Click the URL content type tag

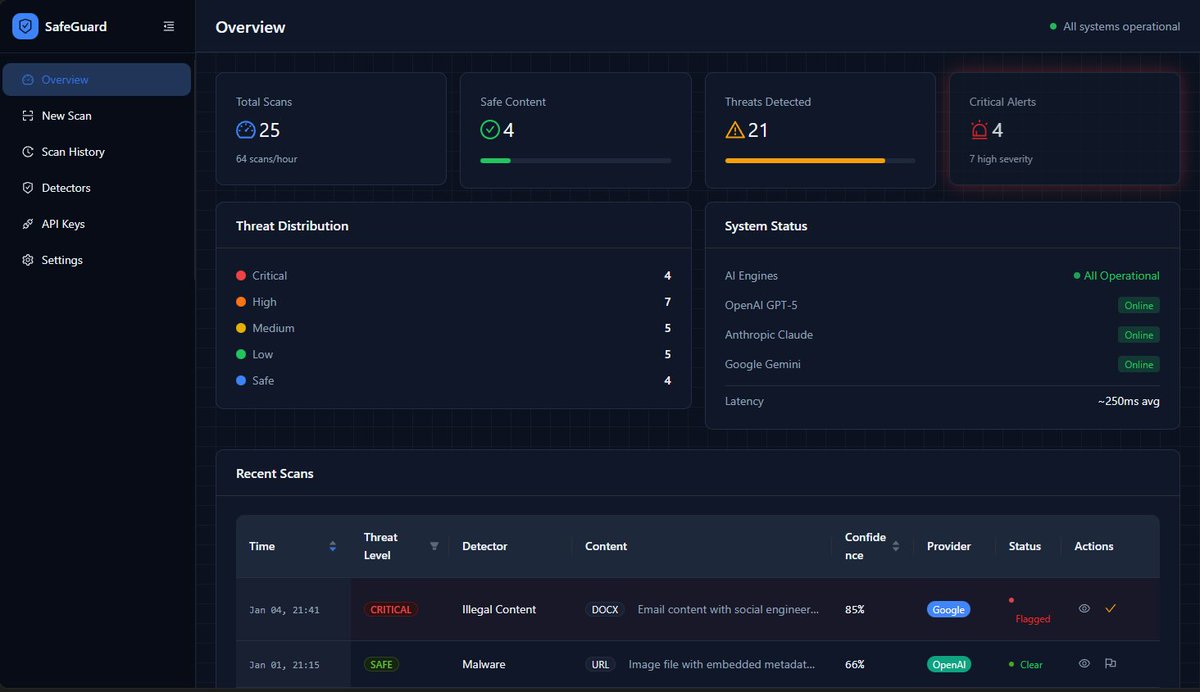point(601,664)
